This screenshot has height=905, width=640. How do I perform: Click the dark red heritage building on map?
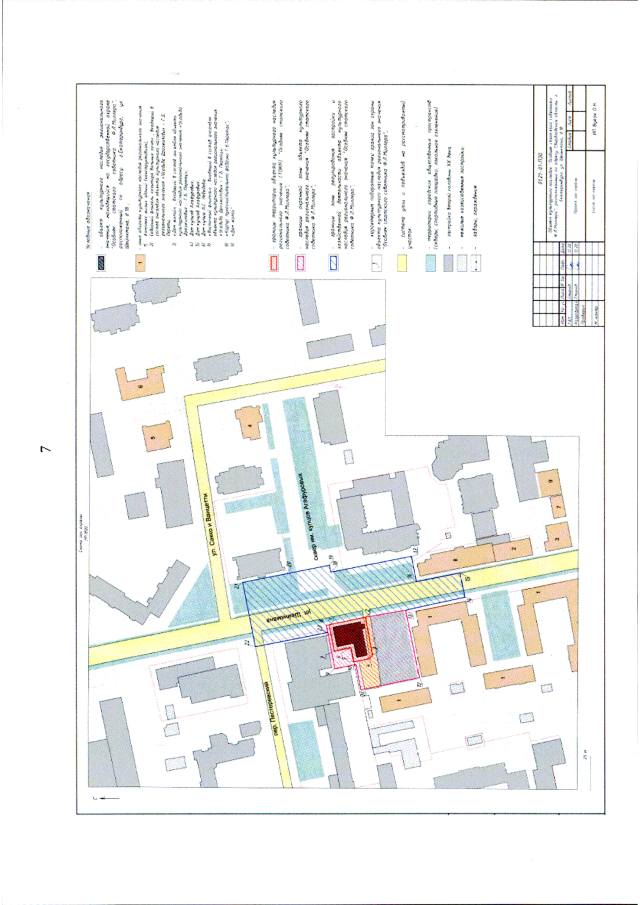coord(345,637)
